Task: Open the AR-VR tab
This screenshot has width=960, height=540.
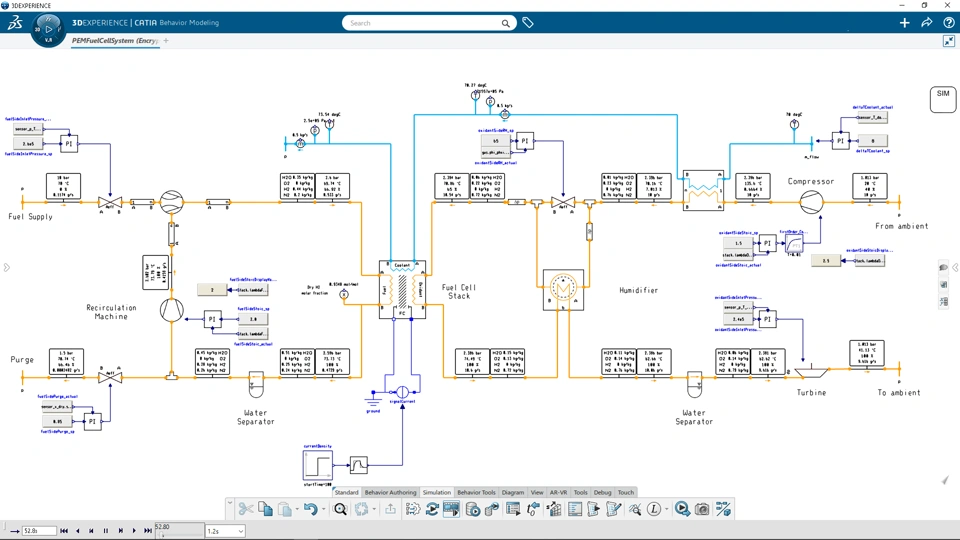Action: pos(558,492)
